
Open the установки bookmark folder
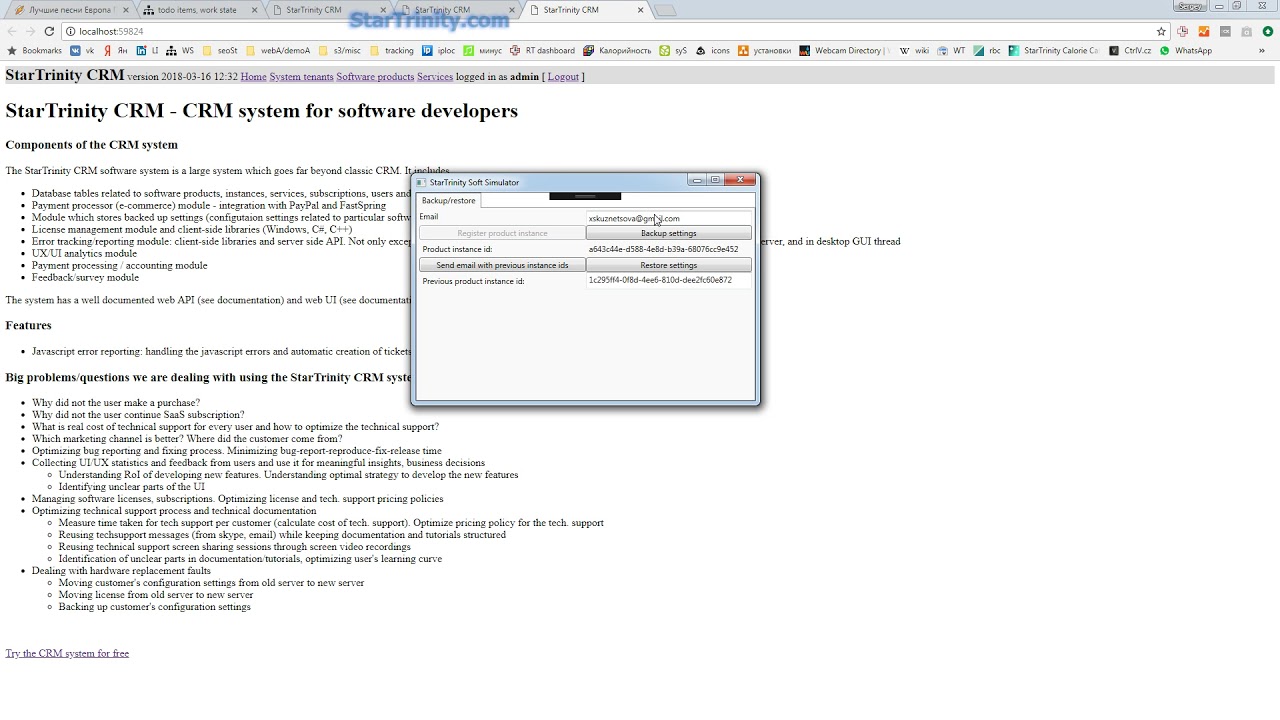[x=764, y=51]
